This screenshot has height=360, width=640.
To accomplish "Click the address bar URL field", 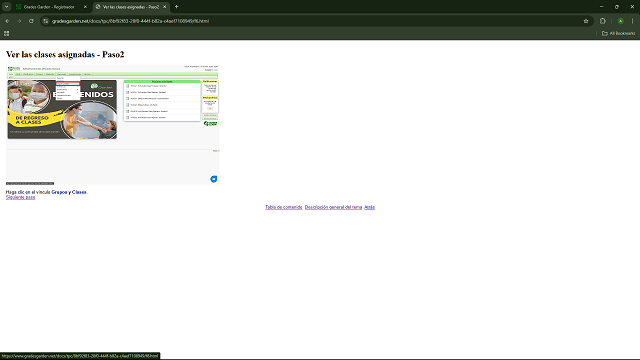I will tap(314, 21).
